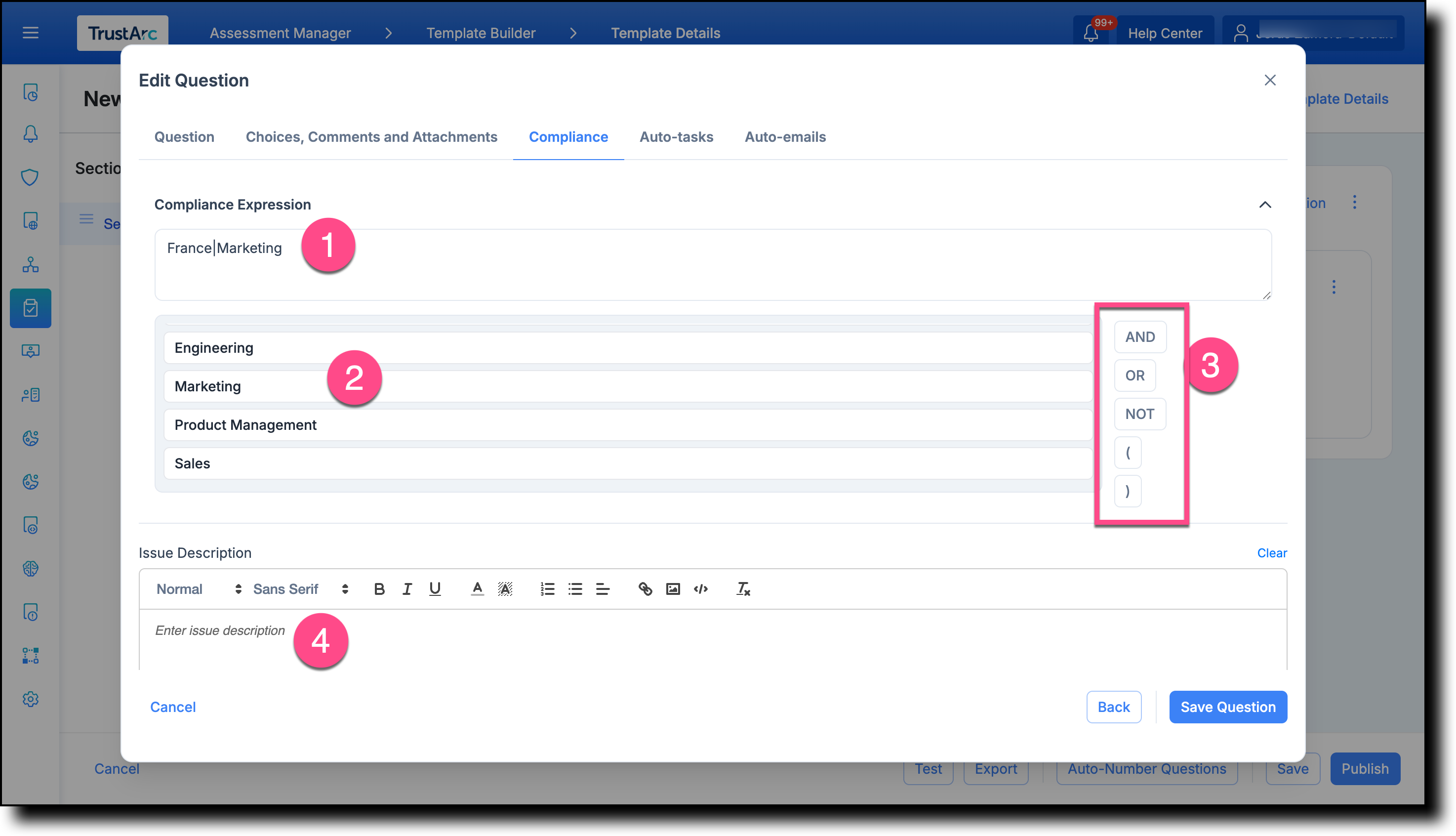
Task: Click the Back button
Action: (1113, 707)
